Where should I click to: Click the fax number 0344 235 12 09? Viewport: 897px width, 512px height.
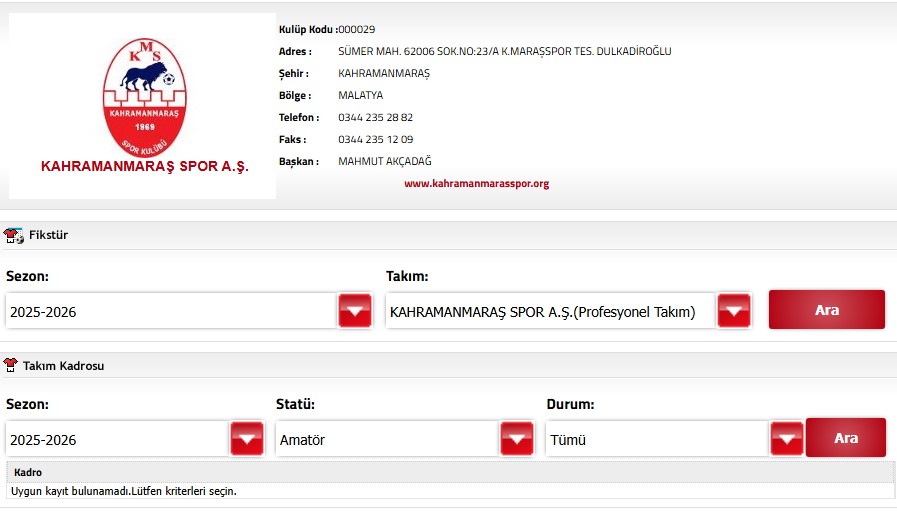(375, 140)
